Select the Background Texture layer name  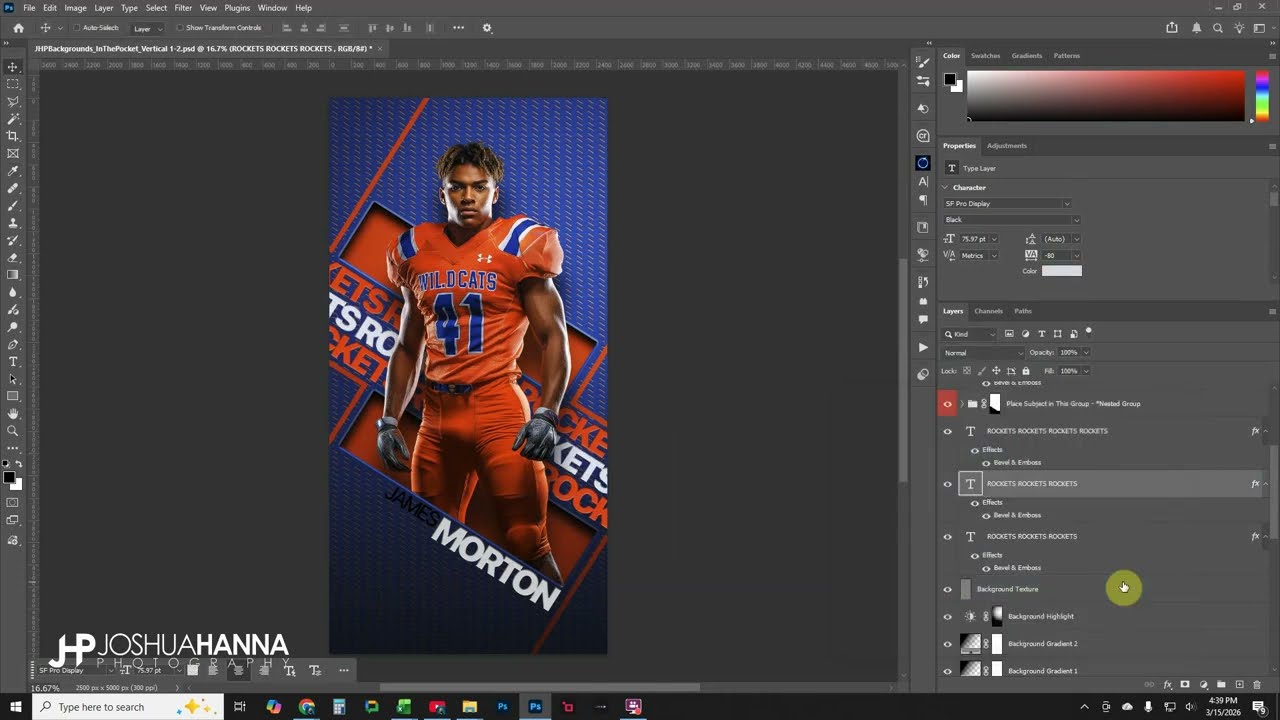click(1007, 589)
